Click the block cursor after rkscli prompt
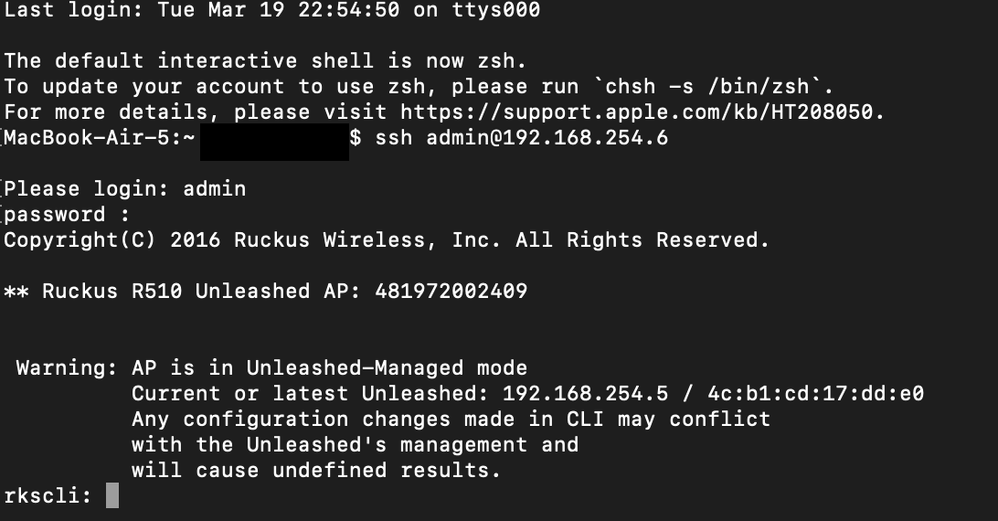 tap(112, 495)
